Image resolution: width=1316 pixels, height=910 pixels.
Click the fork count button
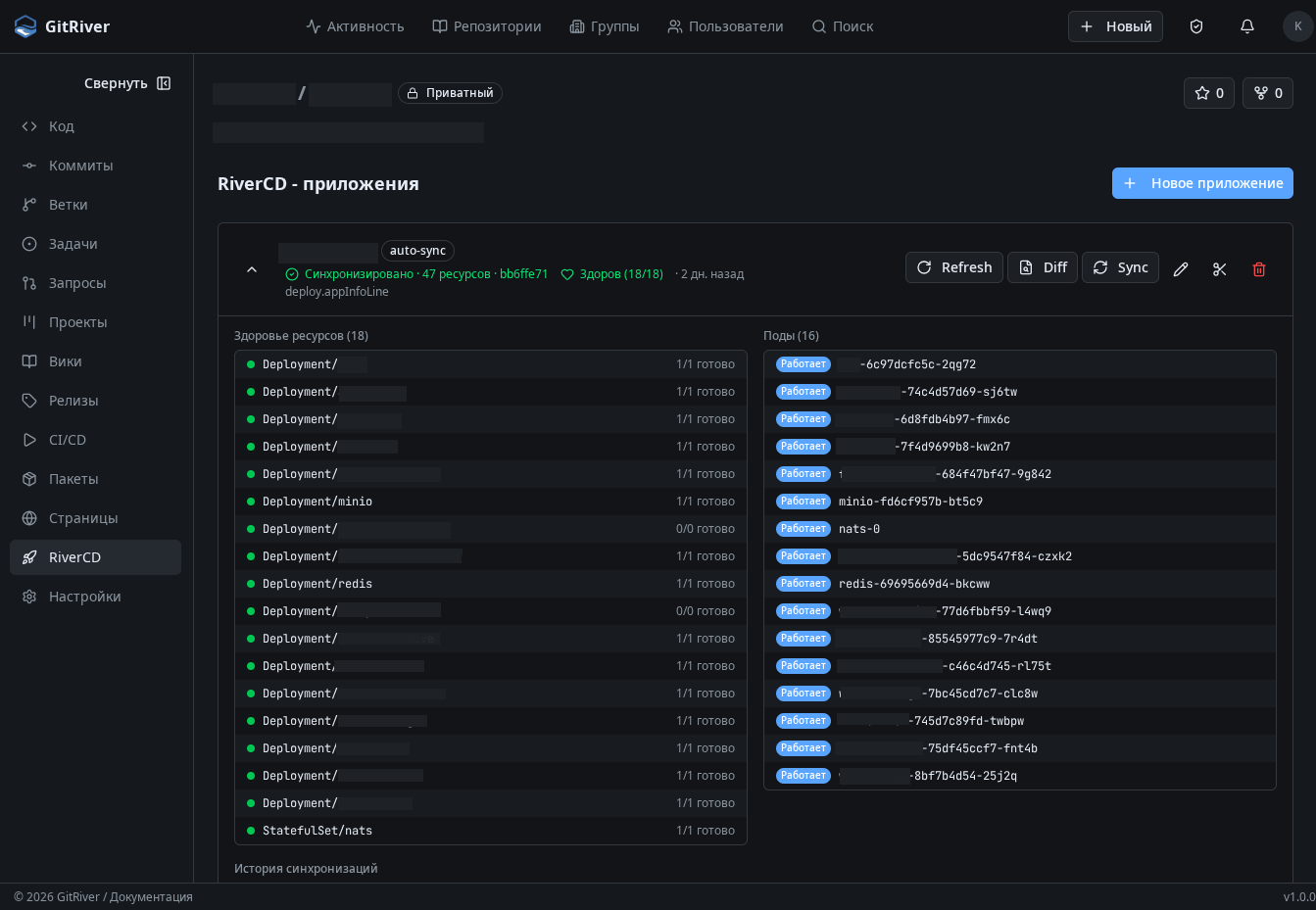1268,93
